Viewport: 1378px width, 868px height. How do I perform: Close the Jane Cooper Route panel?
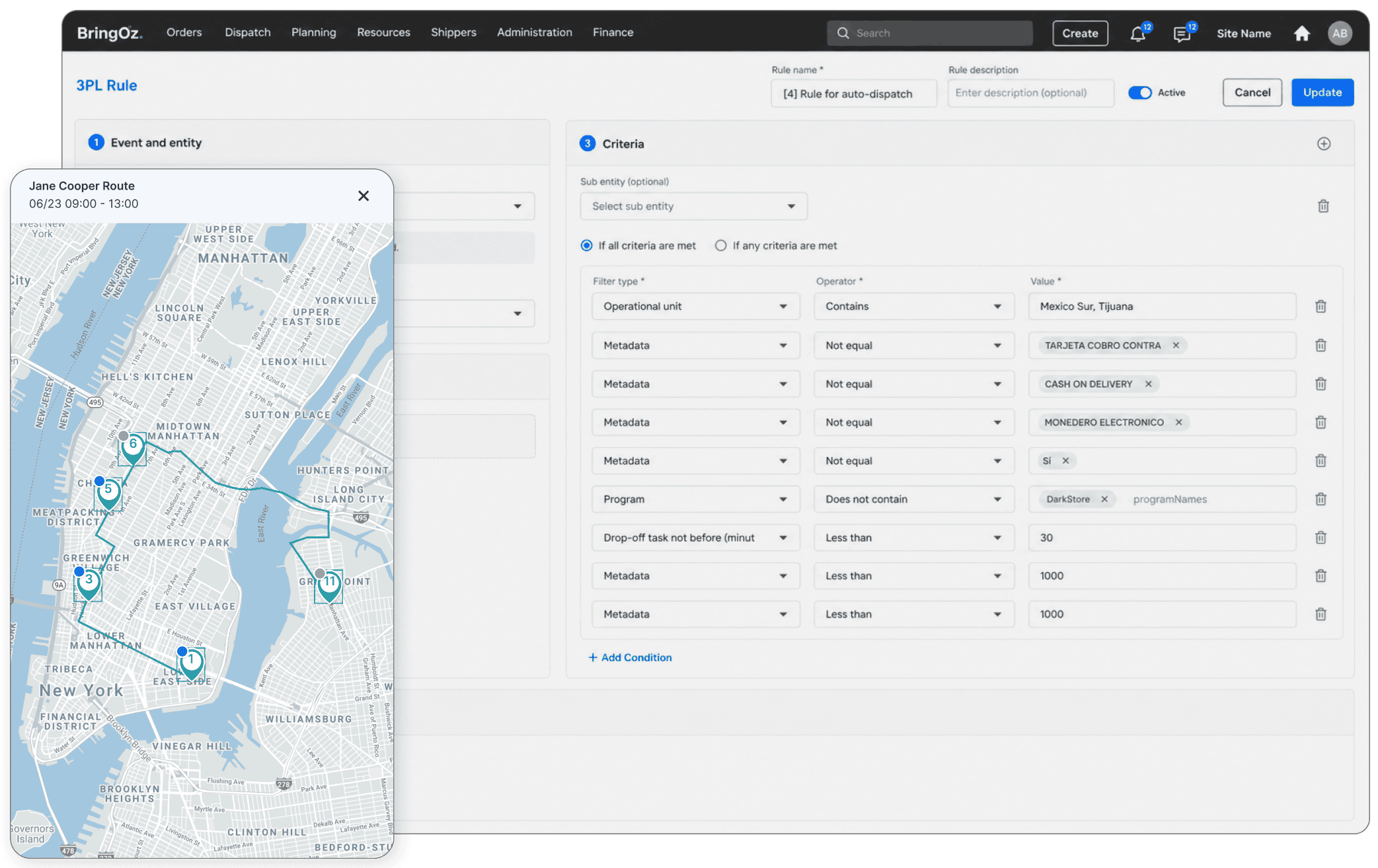click(x=364, y=196)
